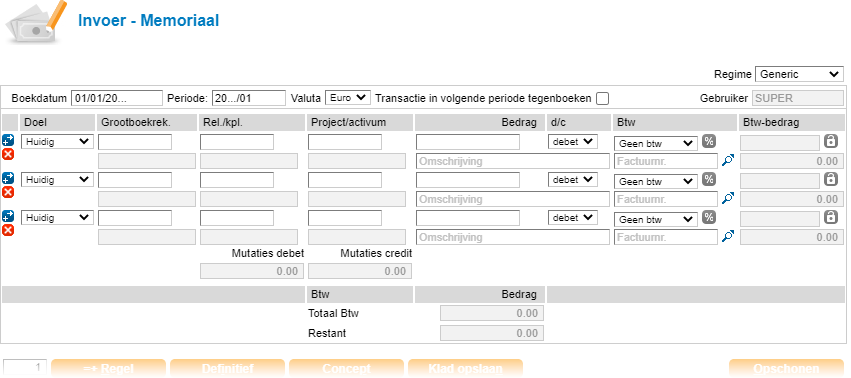Click the Opschonen button
The width and height of the screenshot is (851, 378).
click(x=786, y=368)
